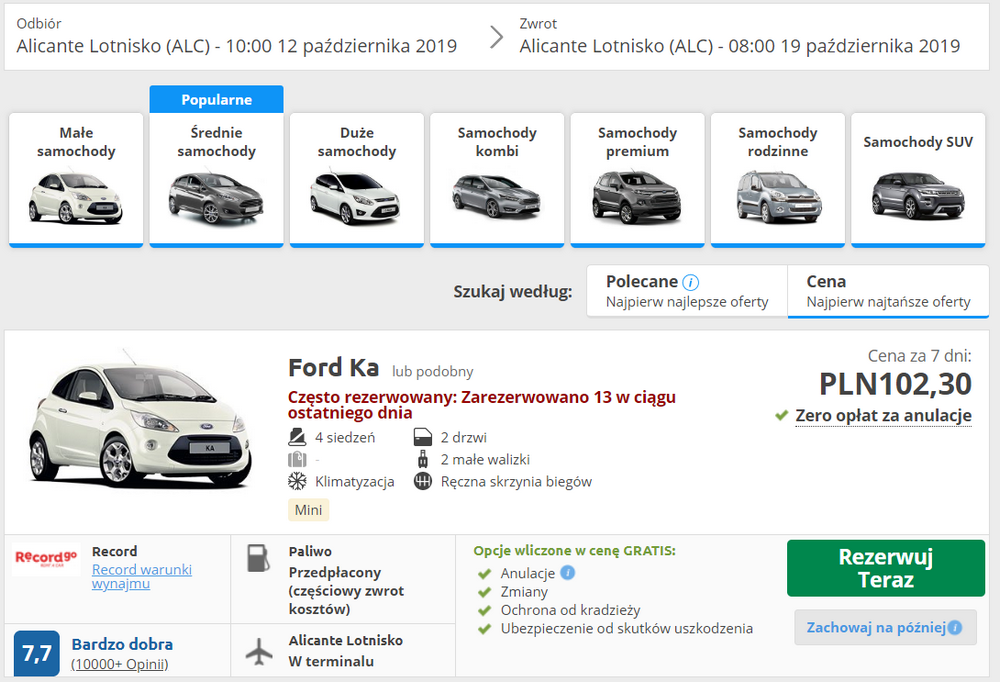Click checkmark beside Zmiany

[485, 592]
